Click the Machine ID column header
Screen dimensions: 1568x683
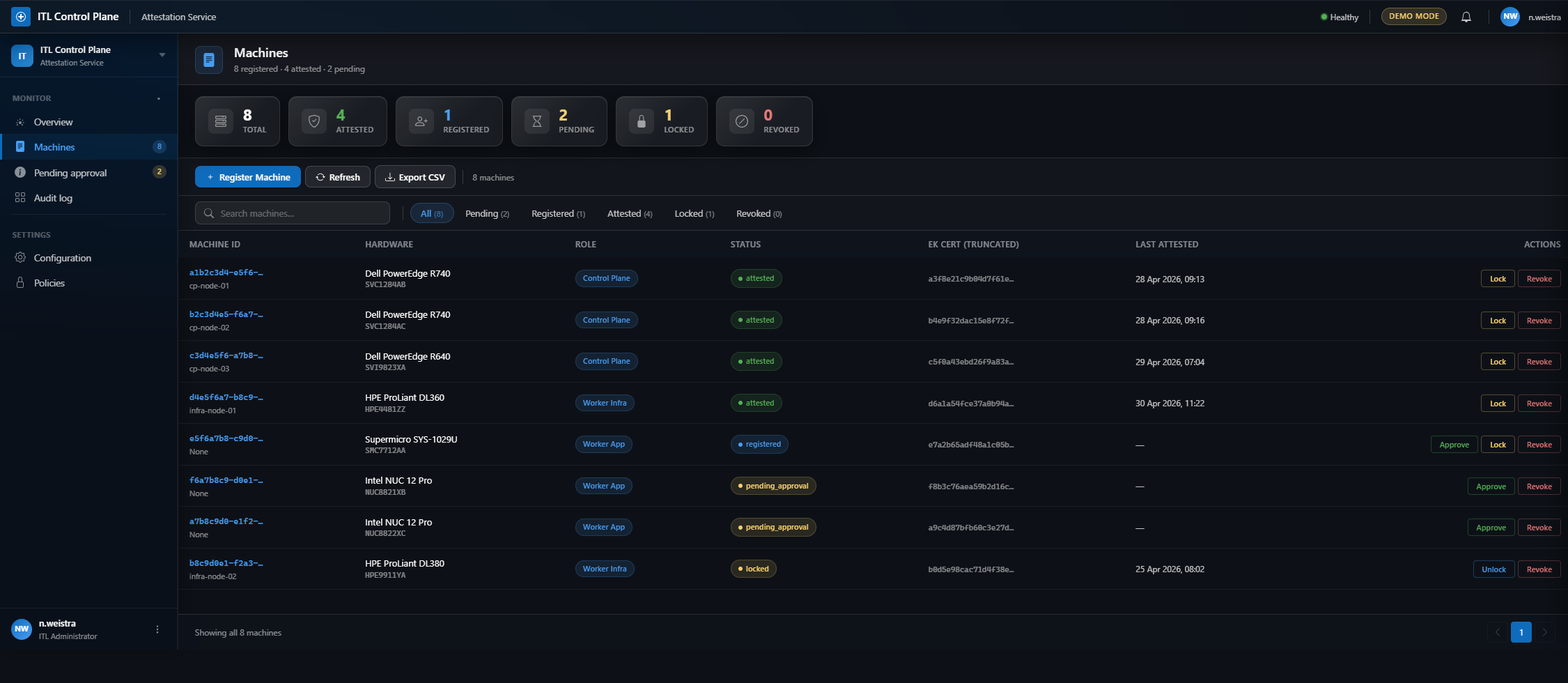click(215, 245)
